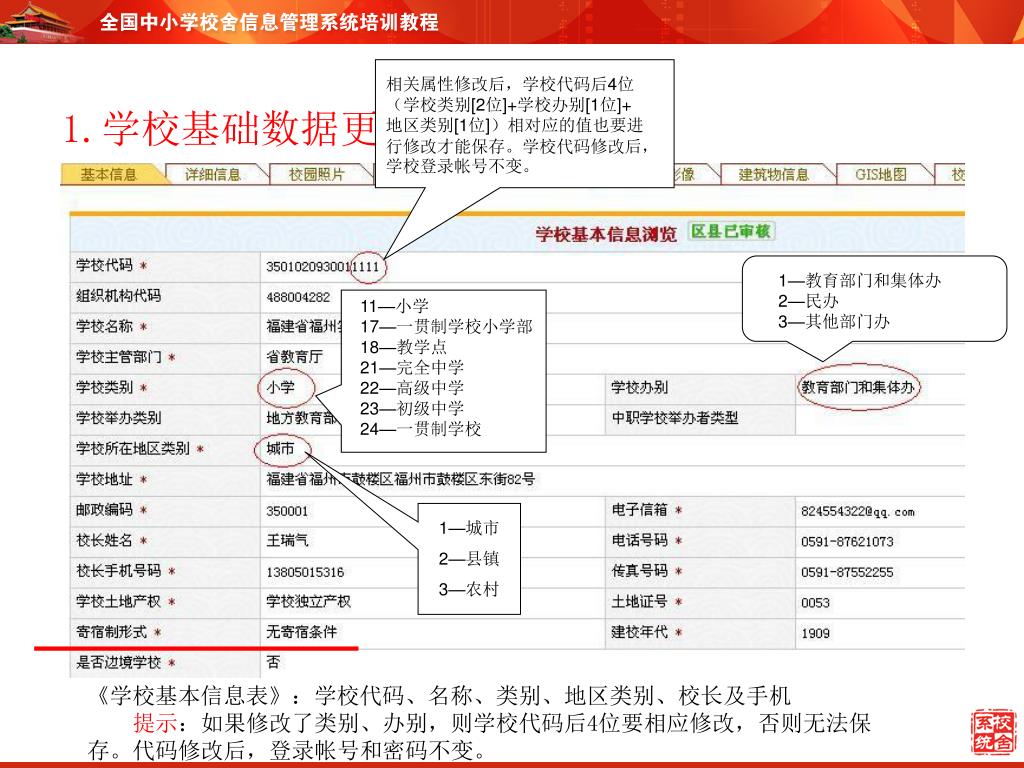Select the 小学 school type value
This screenshot has height=768, width=1024.
[x=280, y=387]
